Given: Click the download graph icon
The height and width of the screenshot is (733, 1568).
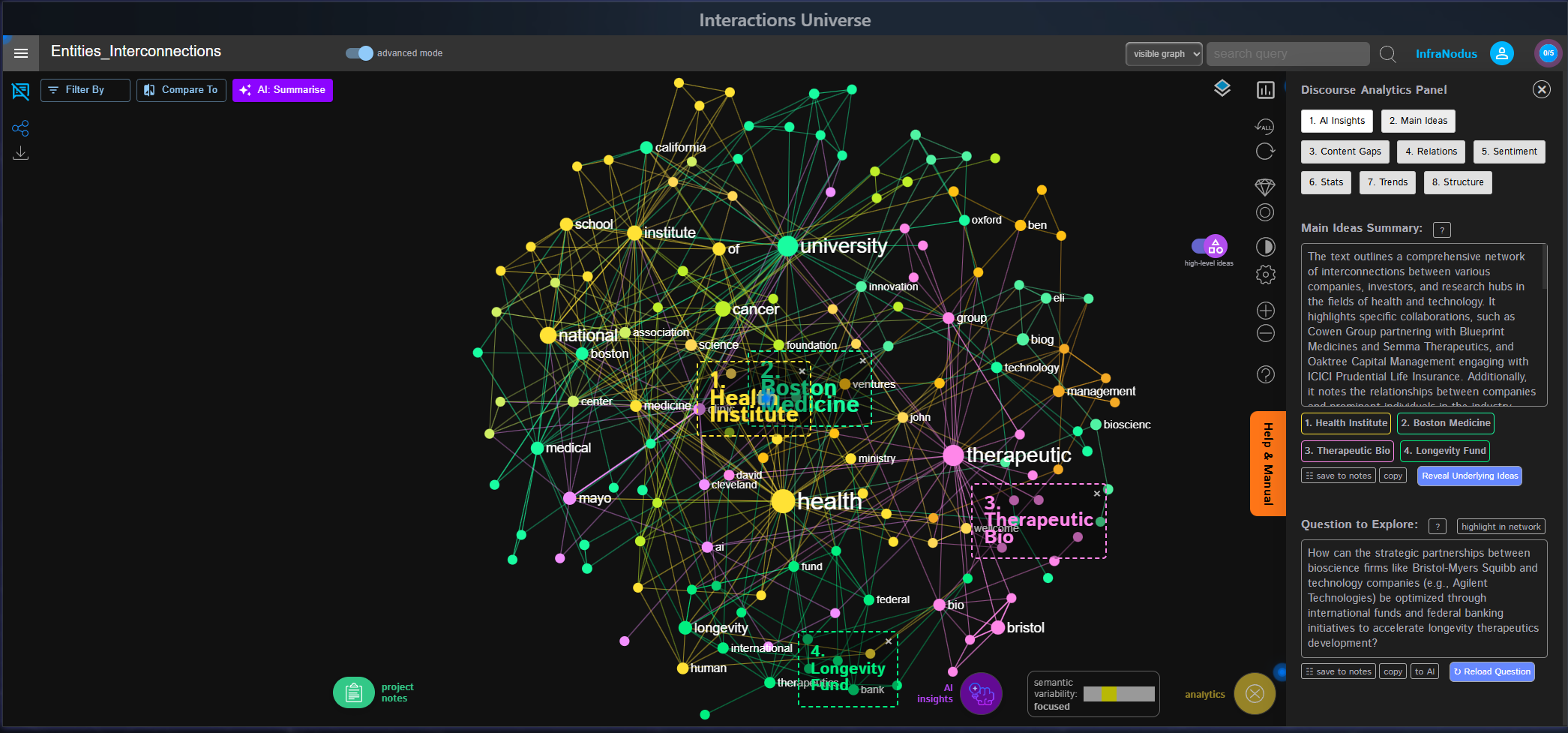Looking at the screenshot, I should pyautogui.click(x=20, y=153).
